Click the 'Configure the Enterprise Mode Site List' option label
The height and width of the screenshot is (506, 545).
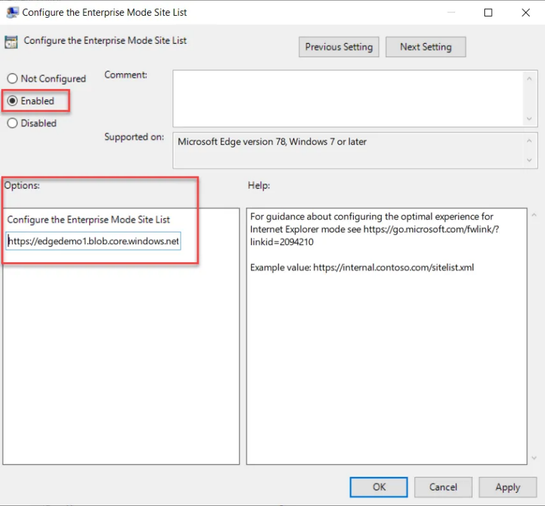click(88, 220)
